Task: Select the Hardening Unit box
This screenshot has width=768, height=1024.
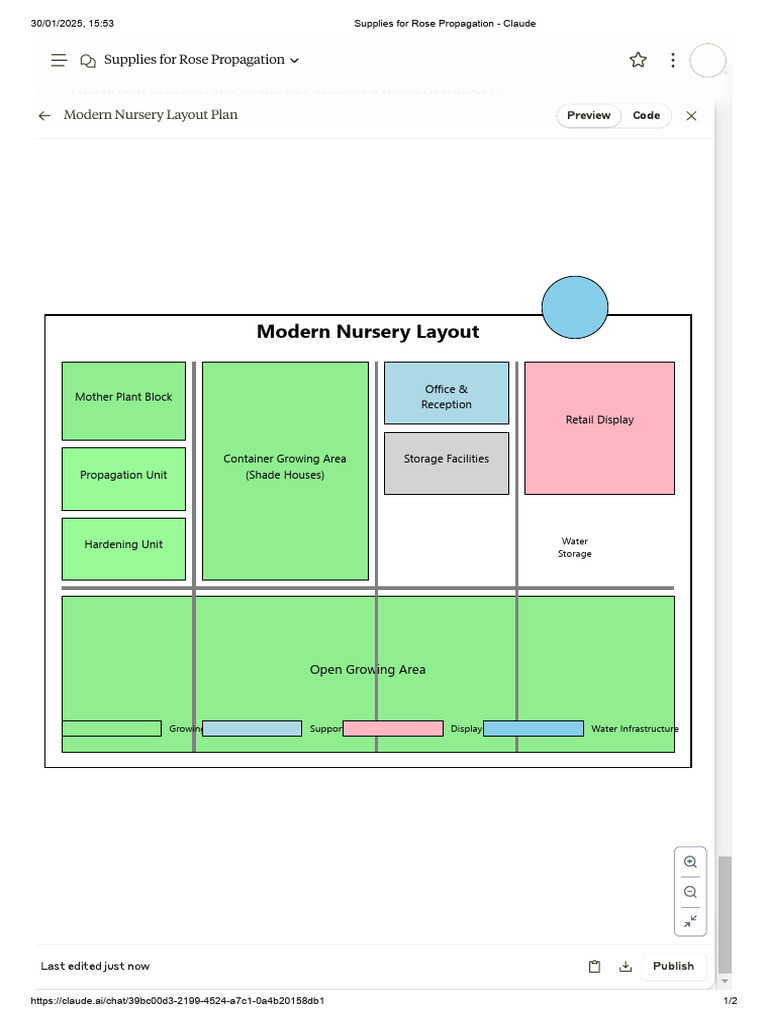Action: pyautogui.click(x=123, y=549)
